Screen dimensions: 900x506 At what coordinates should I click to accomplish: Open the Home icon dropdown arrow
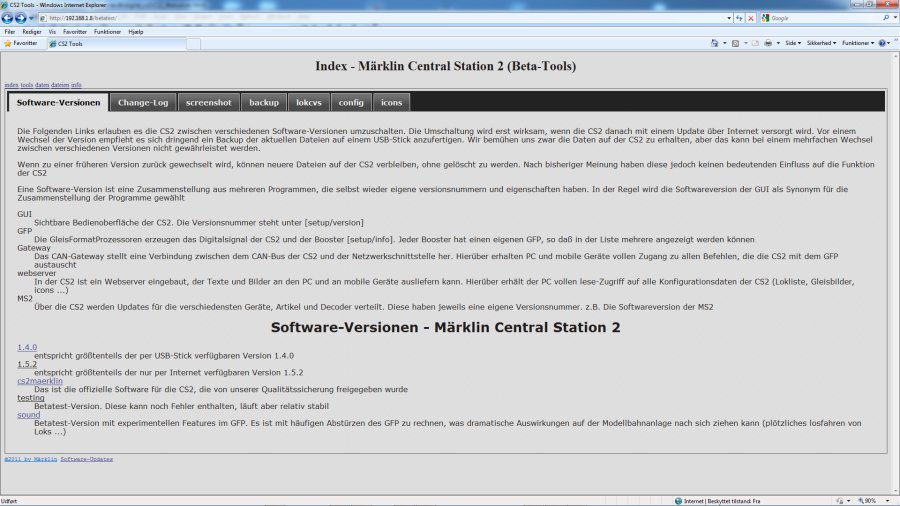pyautogui.click(x=724, y=43)
